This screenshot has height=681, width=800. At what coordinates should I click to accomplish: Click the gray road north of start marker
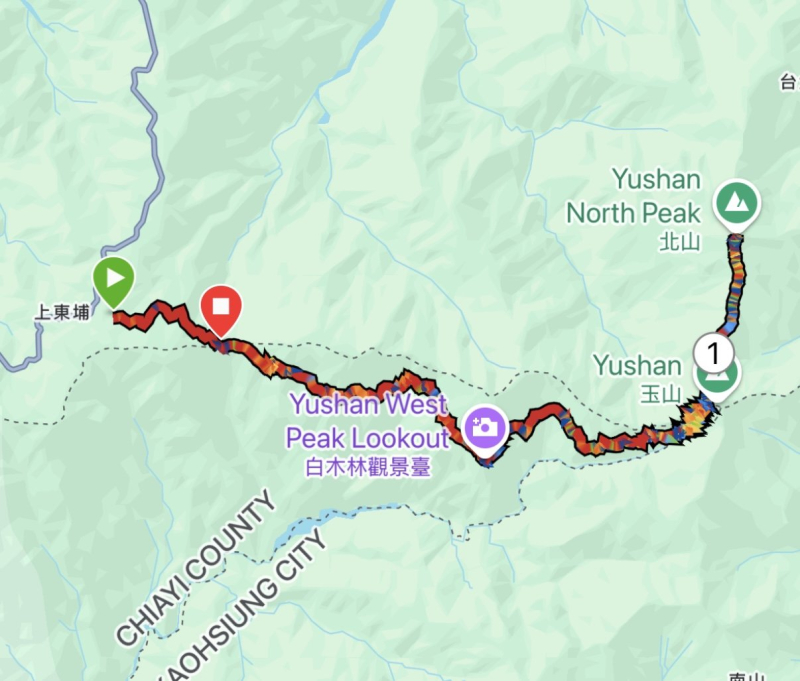(x=148, y=128)
